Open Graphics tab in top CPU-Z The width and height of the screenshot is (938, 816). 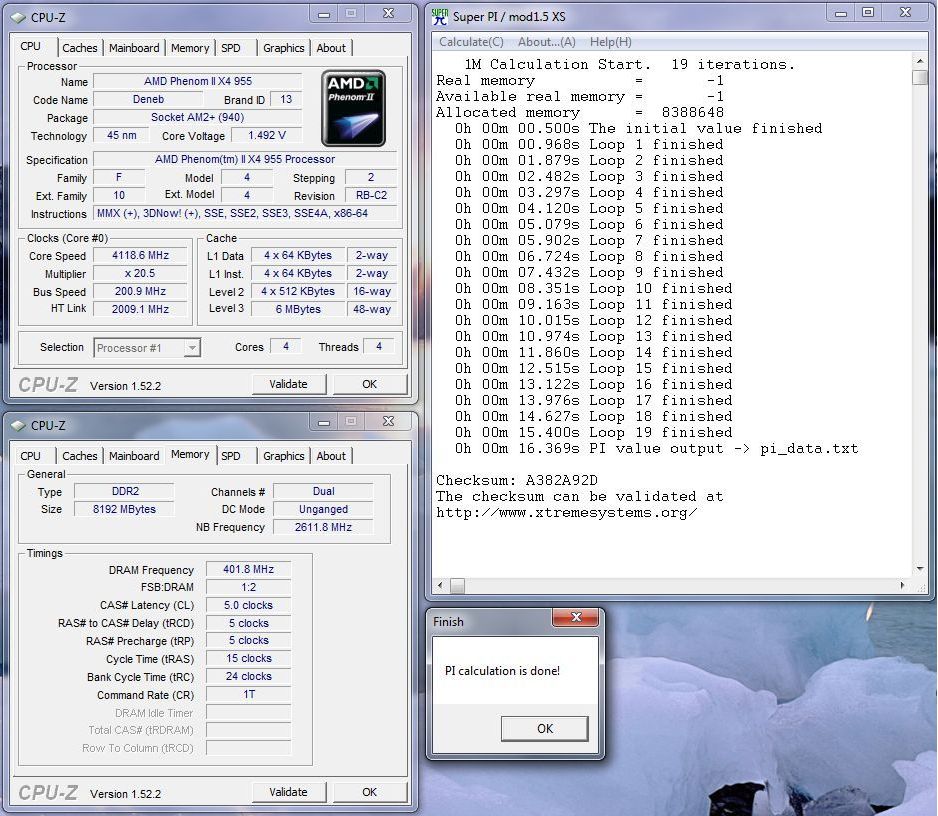click(284, 48)
